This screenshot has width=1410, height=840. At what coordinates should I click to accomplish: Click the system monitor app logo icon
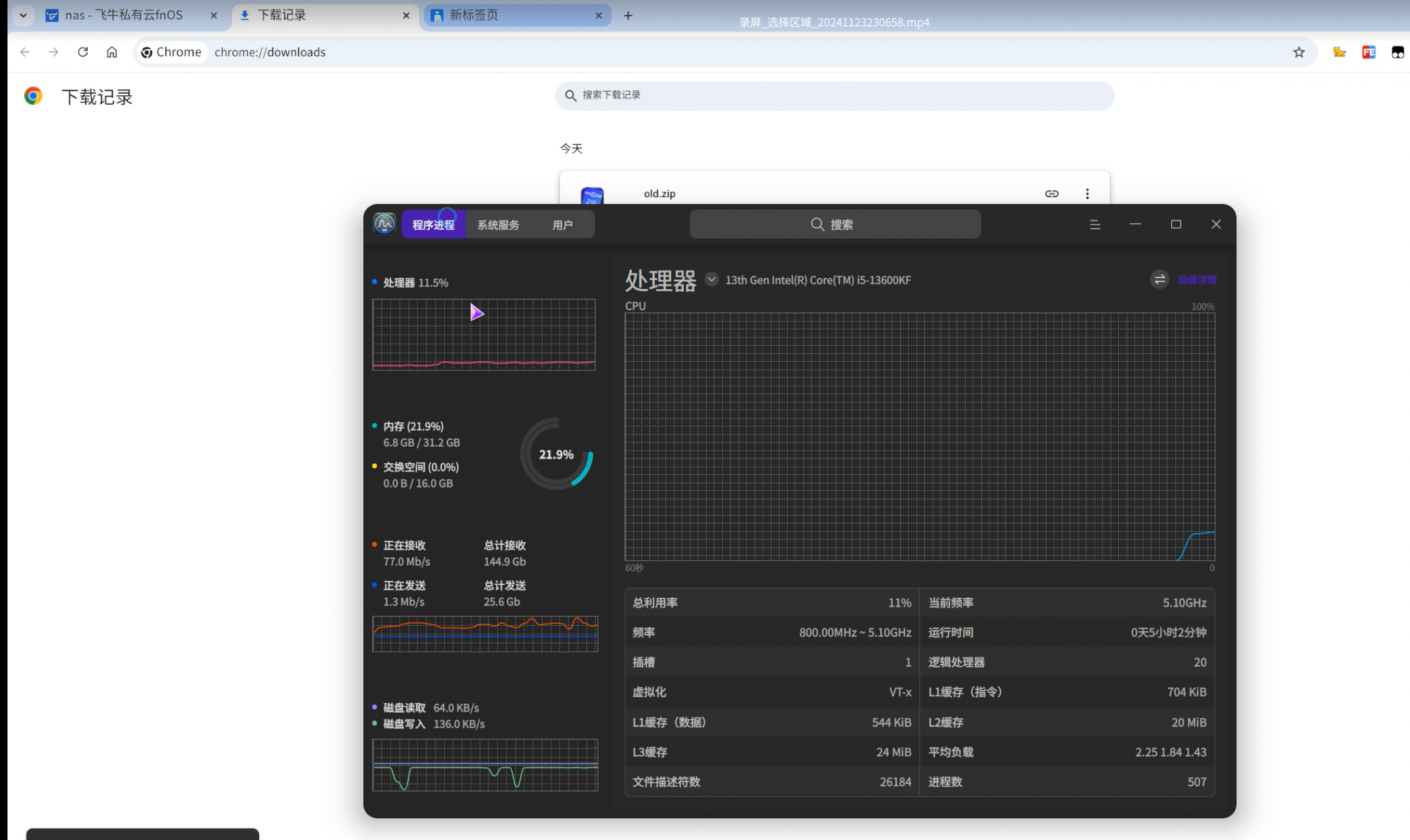[384, 224]
